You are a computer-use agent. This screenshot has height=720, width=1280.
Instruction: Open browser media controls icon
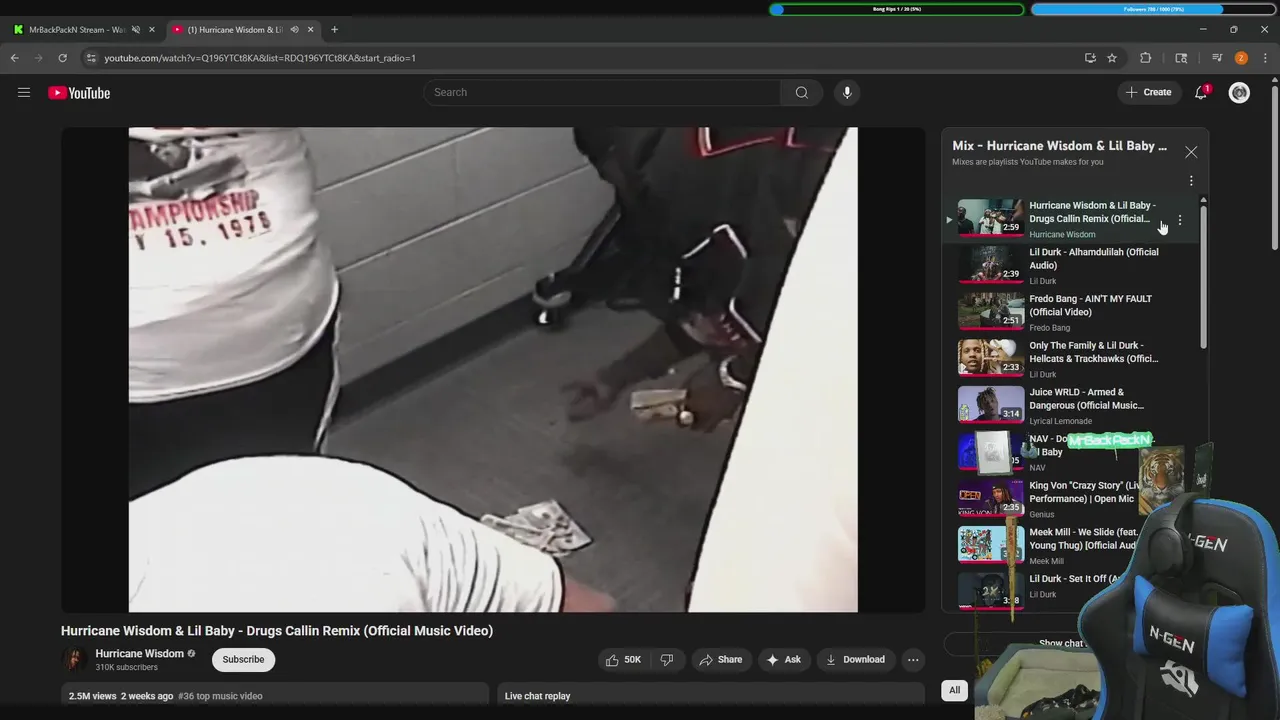(1217, 58)
